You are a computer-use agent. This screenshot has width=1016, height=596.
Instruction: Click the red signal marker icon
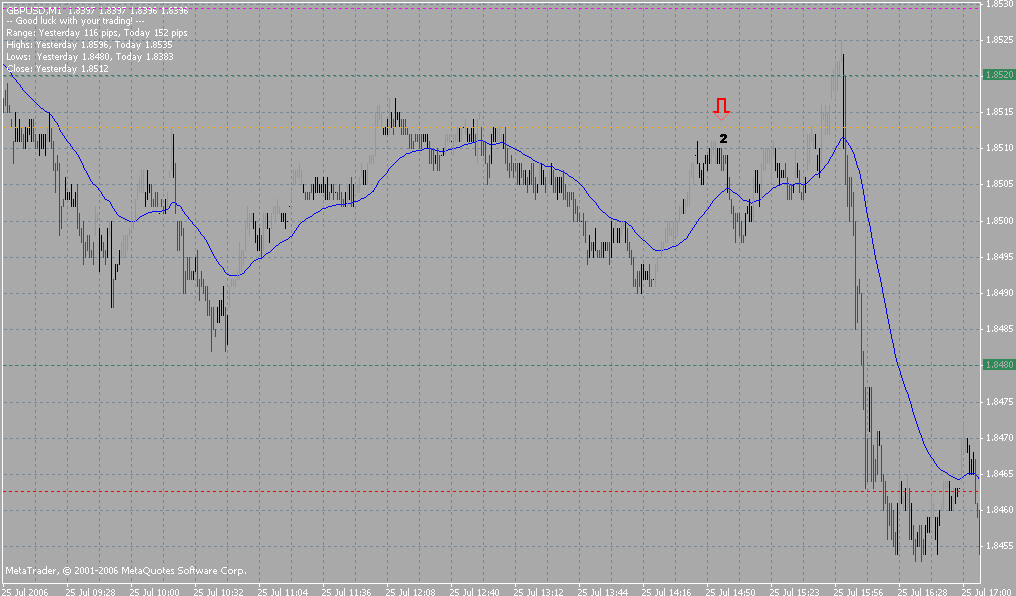click(722, 105)
